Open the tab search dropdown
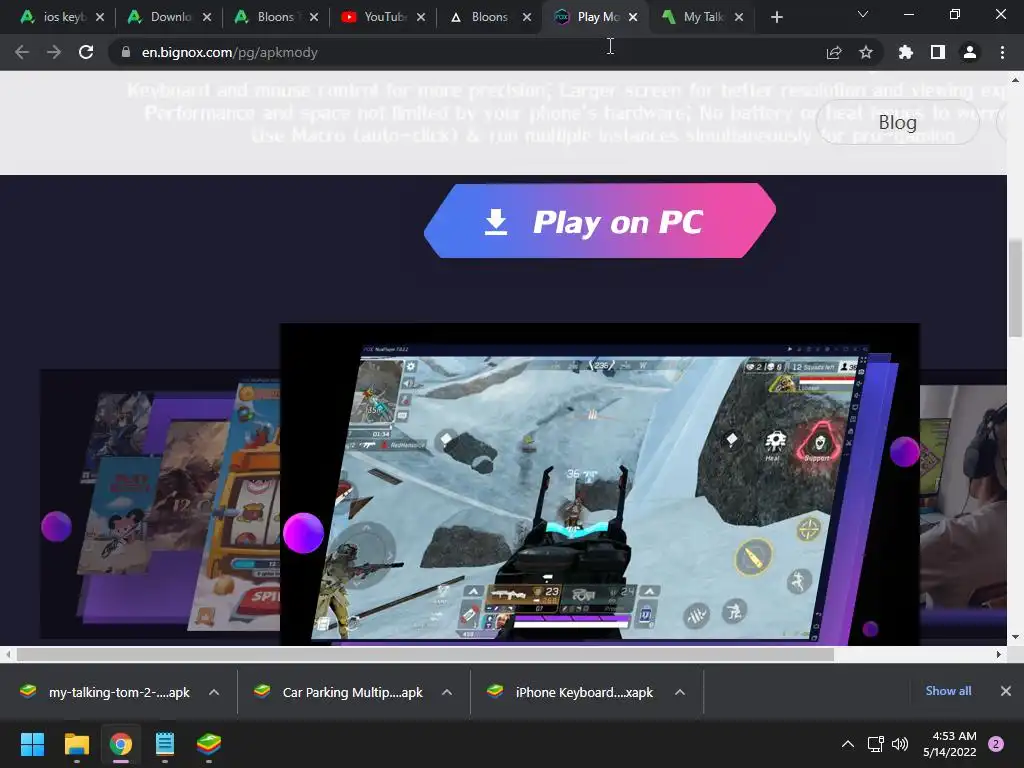 (863, 14)
